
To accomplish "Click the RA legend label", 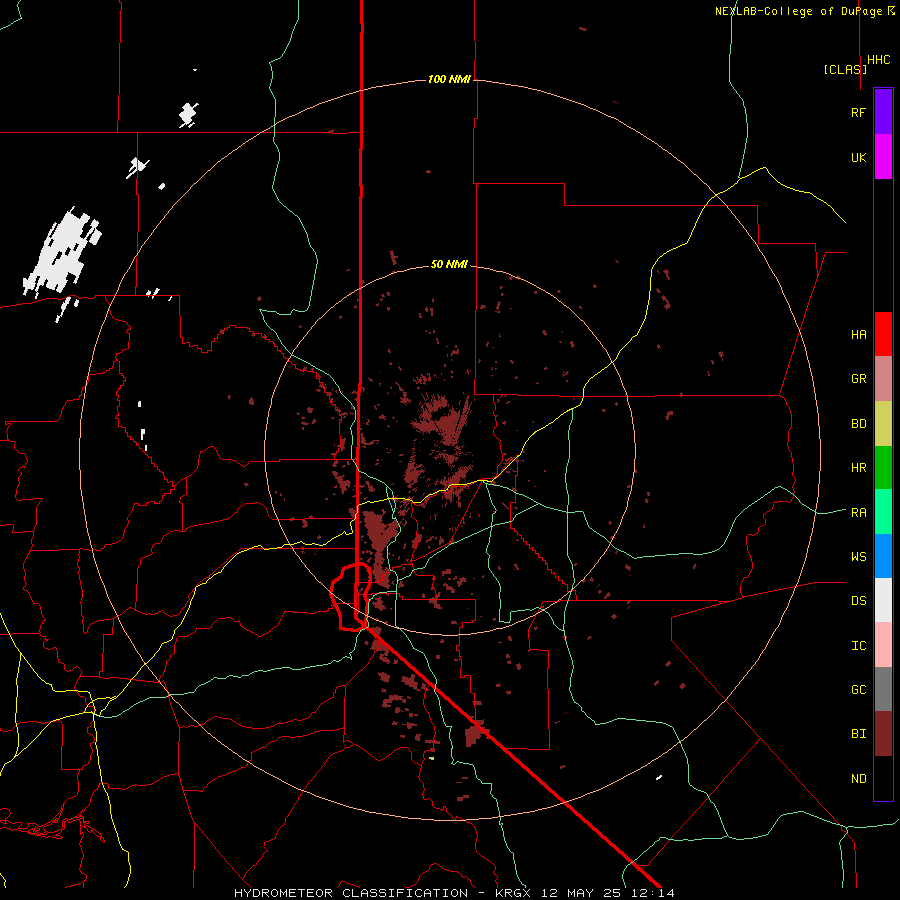I will (x=858, y=513).
